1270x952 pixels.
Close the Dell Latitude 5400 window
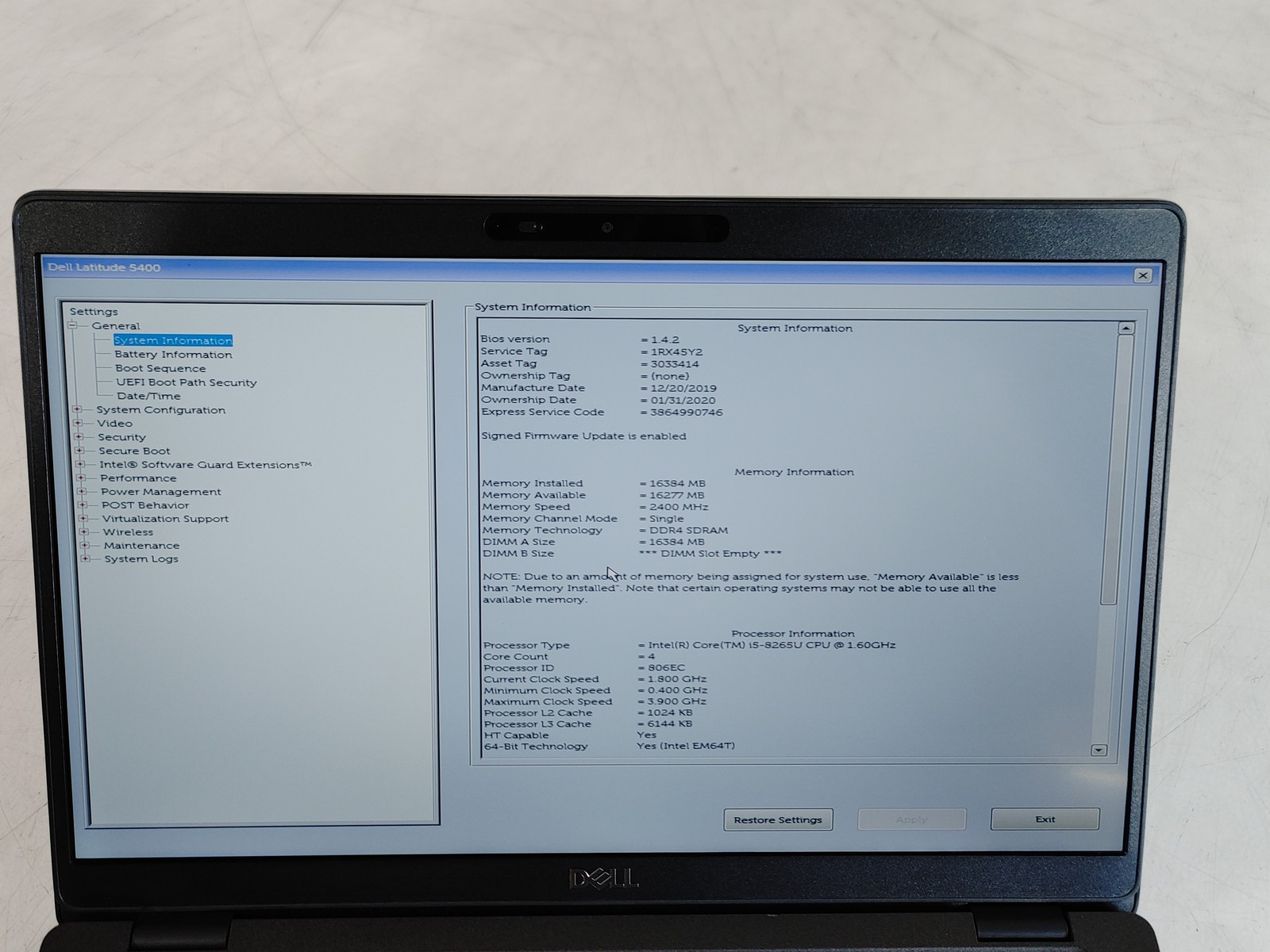tap(1143, 275)
